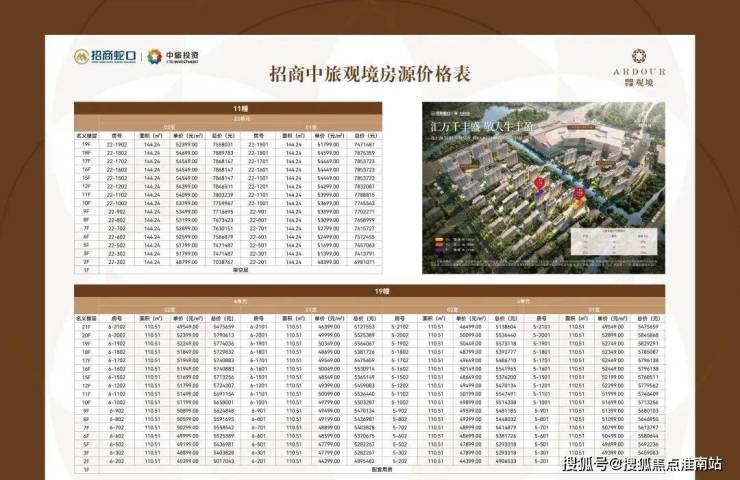
Task: Click the 21F floor label in the 19幢 table
Action: tap(88, 325)
